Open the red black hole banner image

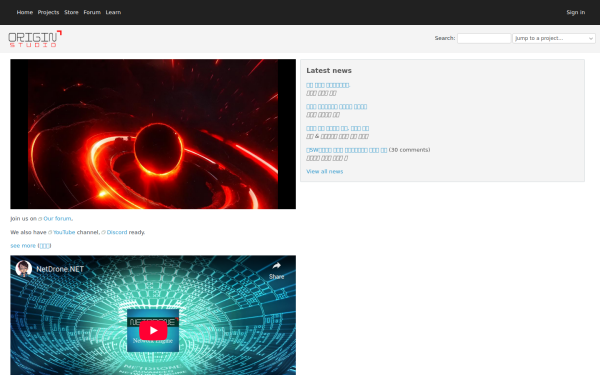[x=153, y=134]
